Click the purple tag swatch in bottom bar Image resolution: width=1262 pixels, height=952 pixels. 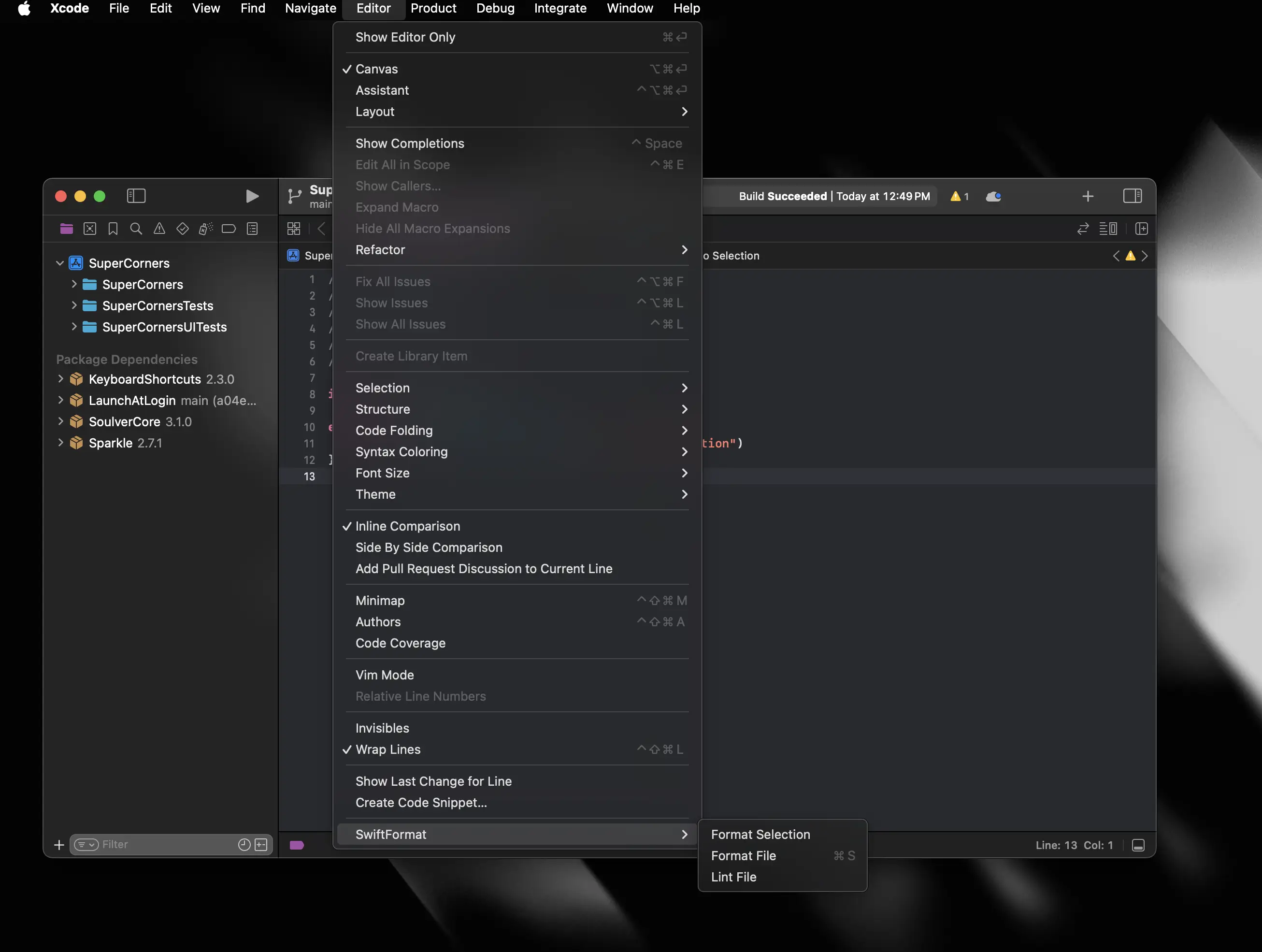pyautogui.click(x=297, y=845)
